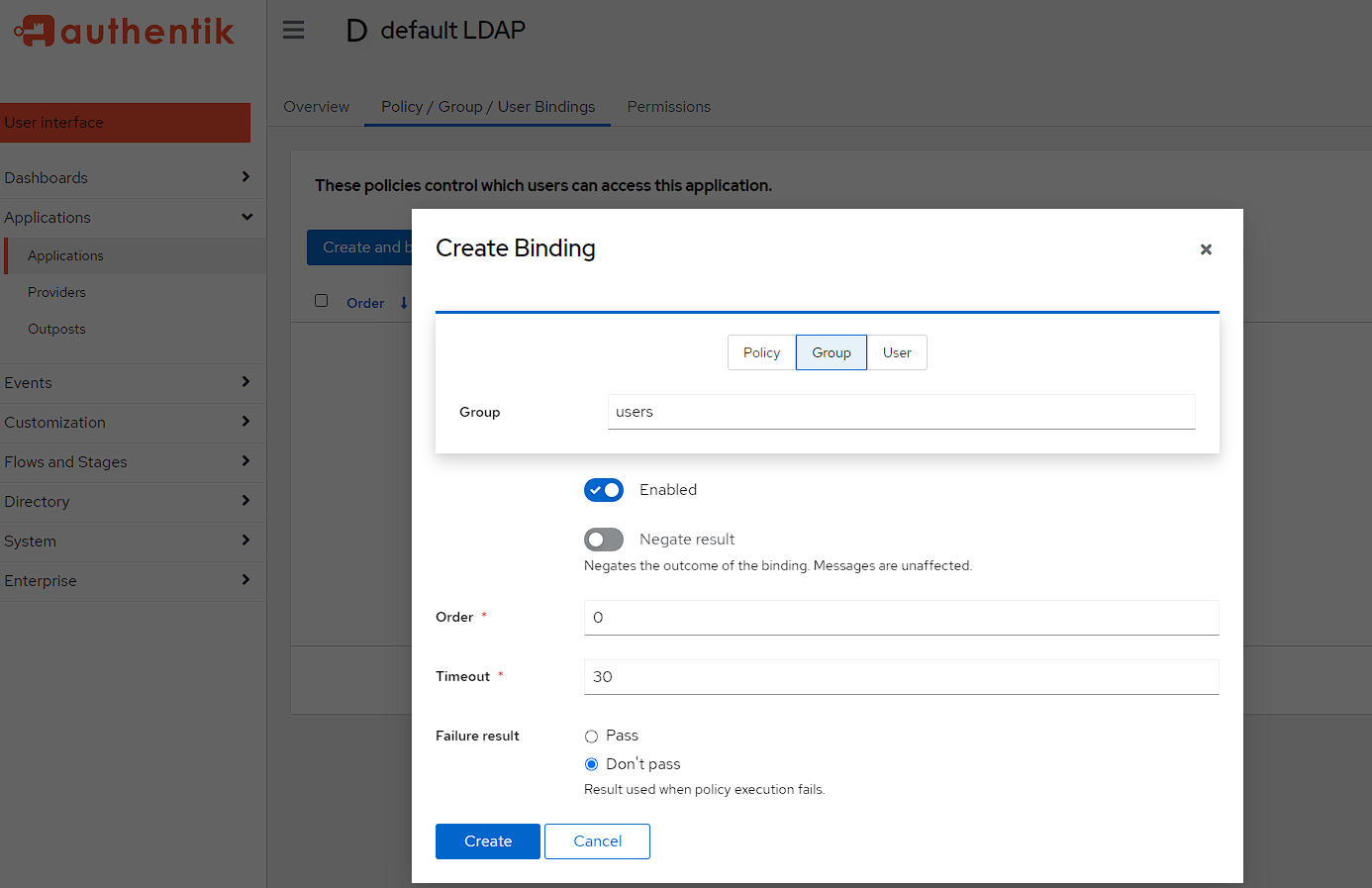Expand the Directory sidebar menu
This screenshot has width=1372, height=888.
127,502
